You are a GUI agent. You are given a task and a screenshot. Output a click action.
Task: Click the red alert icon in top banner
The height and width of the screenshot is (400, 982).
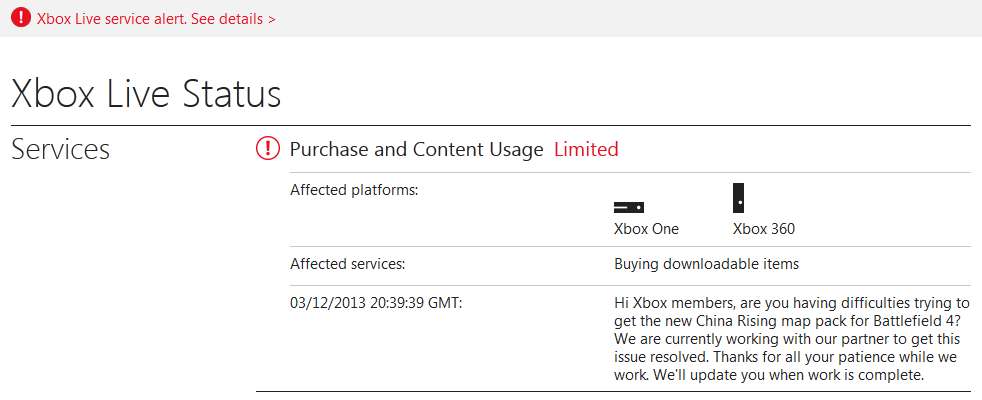[x=20, y=18]
